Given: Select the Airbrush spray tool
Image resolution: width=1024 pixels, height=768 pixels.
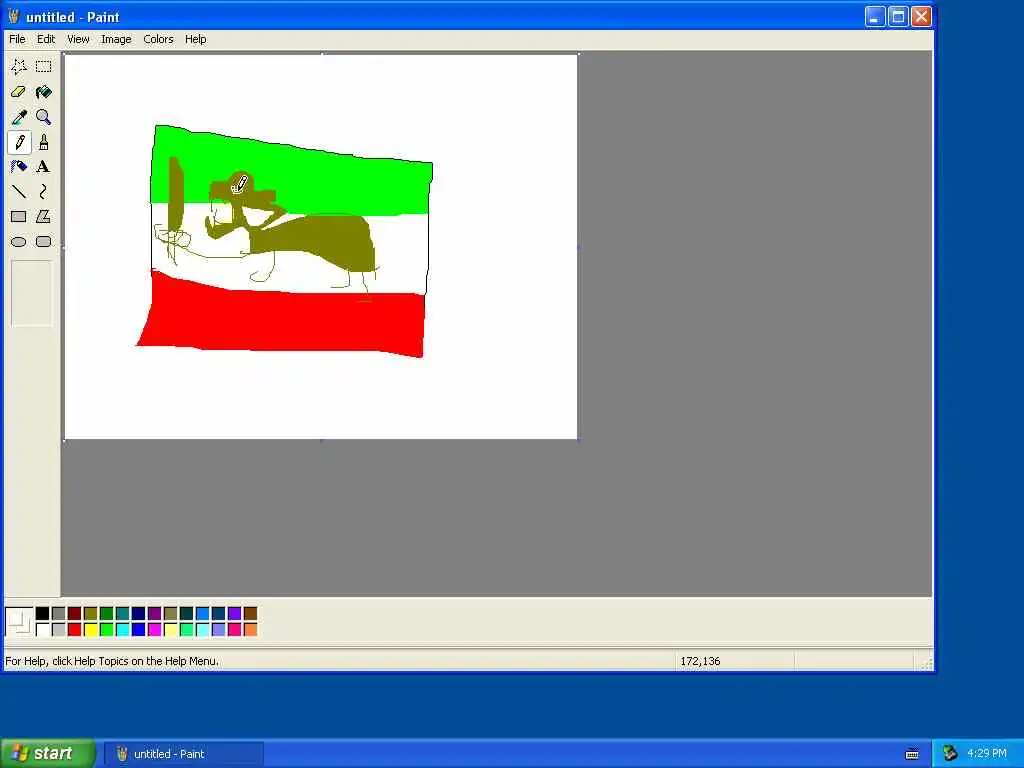Looking at the screenshot, I should pyautogui.click(x=19, y=167).
